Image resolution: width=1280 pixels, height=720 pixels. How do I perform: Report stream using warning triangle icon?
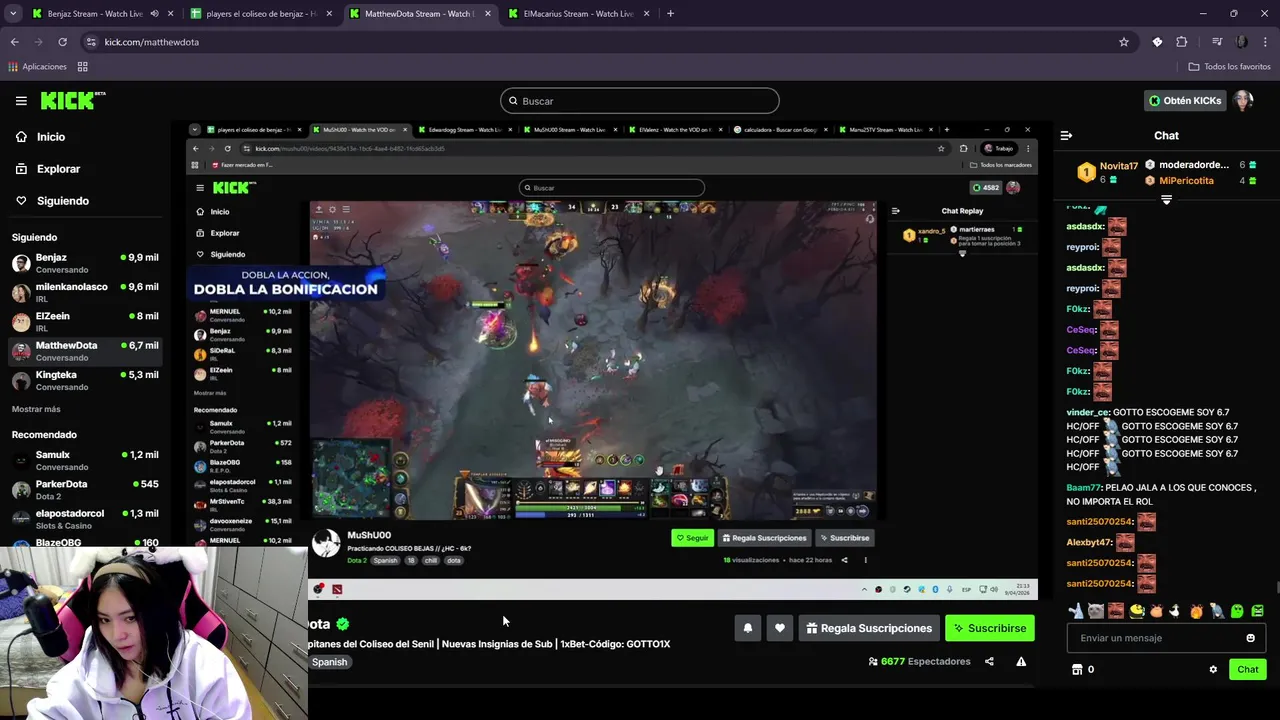[1021, 661]
